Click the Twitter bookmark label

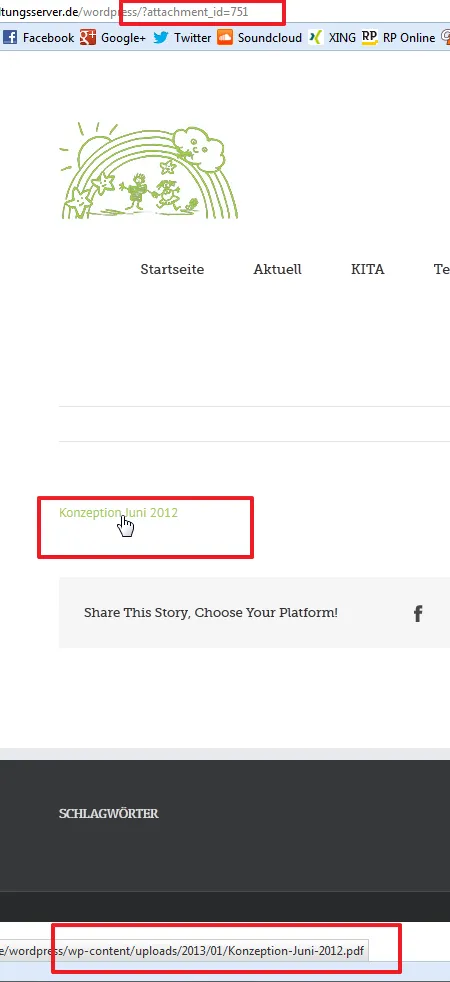192,38
